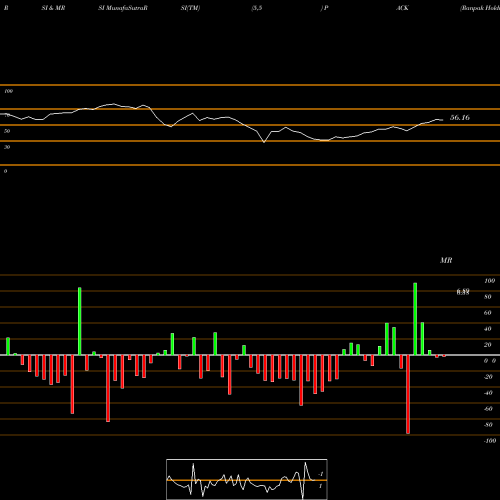
Task: Click the MR panel title label
Action: coord(446,260)
